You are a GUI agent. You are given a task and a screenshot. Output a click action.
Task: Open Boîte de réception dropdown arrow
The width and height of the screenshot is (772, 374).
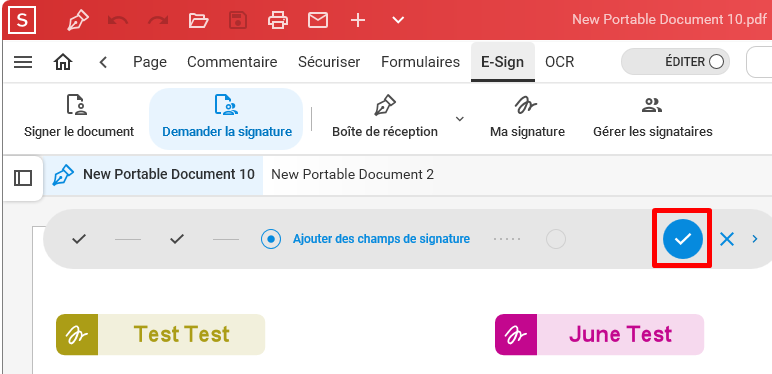coord(460,119)
